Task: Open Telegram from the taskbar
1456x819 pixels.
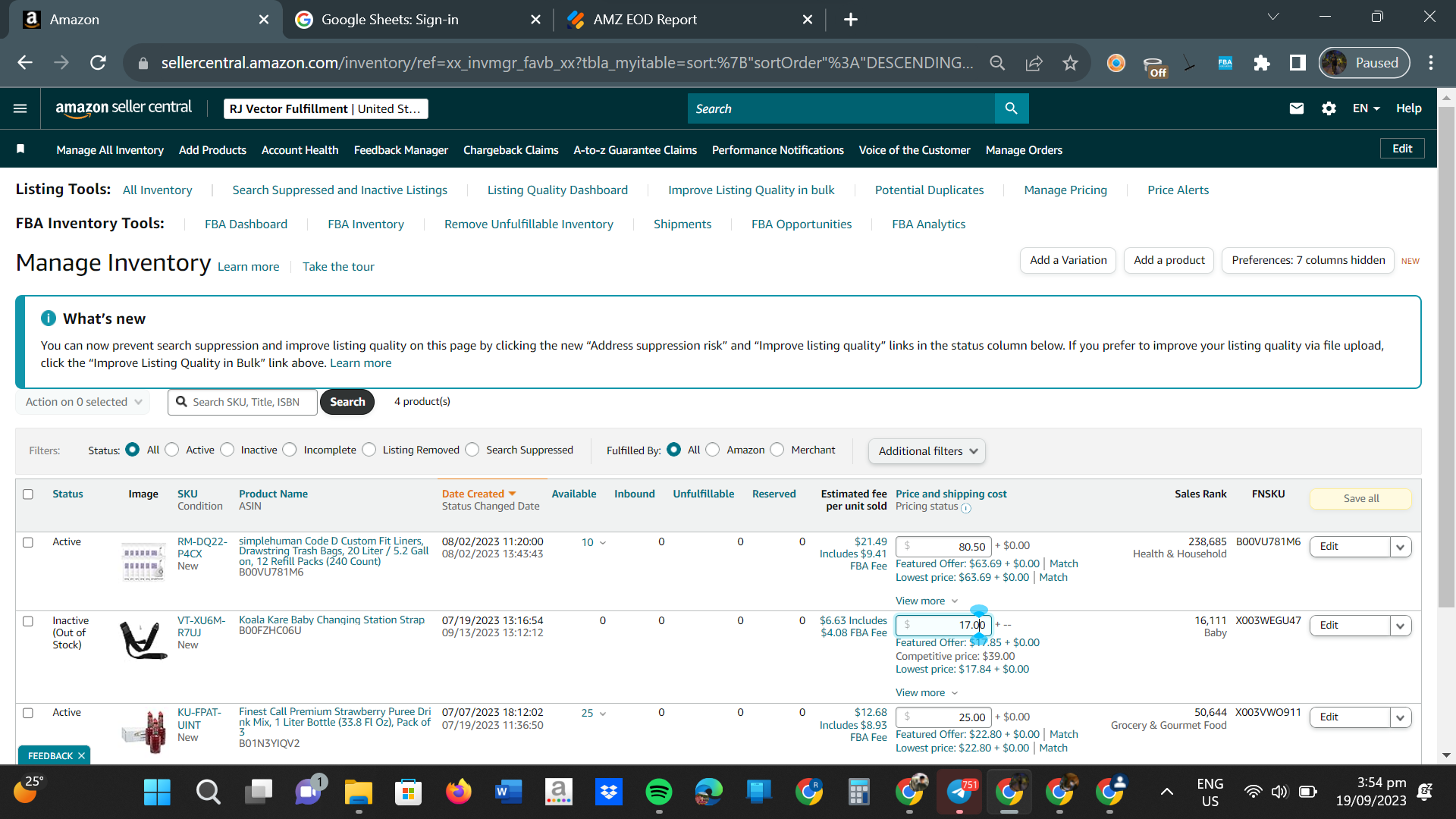Action: (x=959, y=792)
